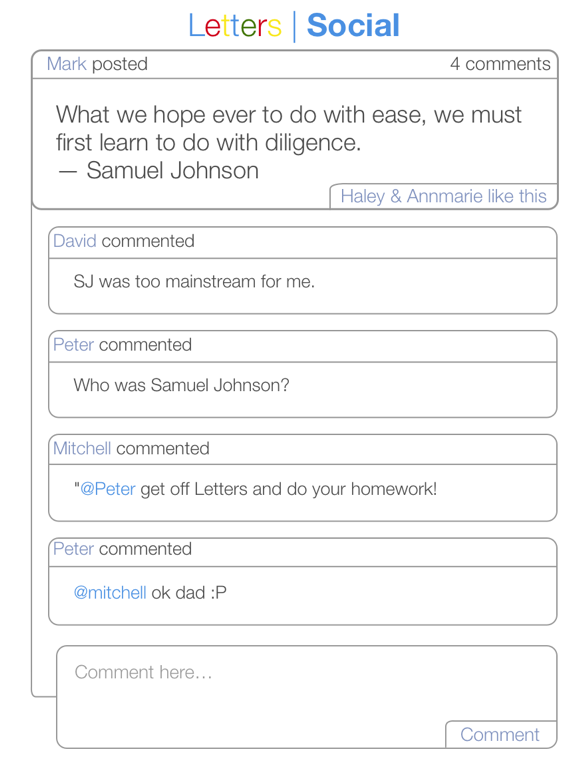Focus the Comment here text field
This screenshot has height=769, width=587.
[x=306, y=696]
